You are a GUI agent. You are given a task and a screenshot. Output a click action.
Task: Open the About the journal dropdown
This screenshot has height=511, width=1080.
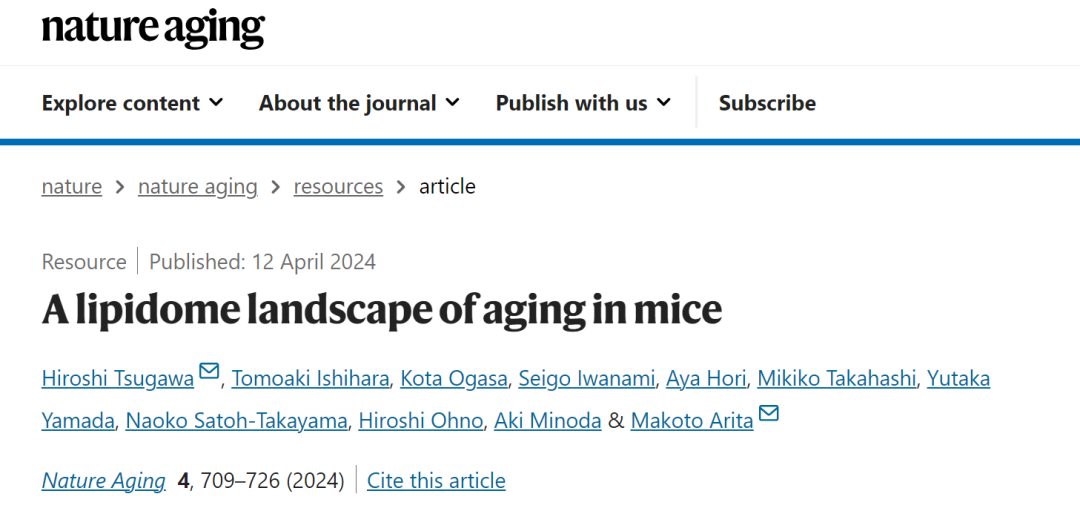click(359, 103)
